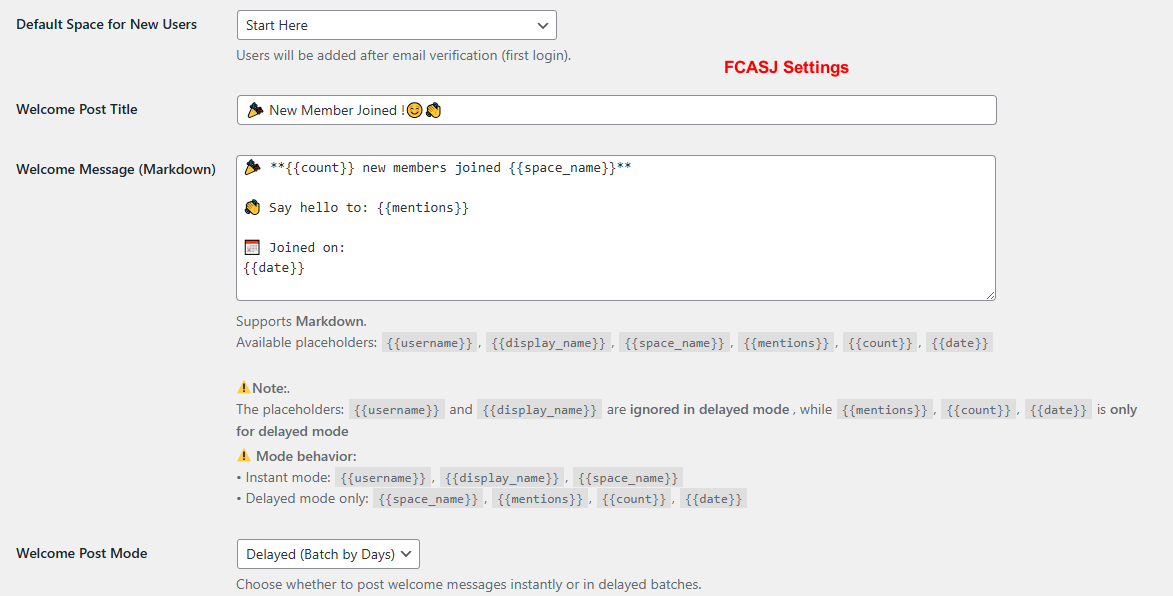Open the Default Space for New Users dropdown

pyautogui.click(x=396, y=25)
